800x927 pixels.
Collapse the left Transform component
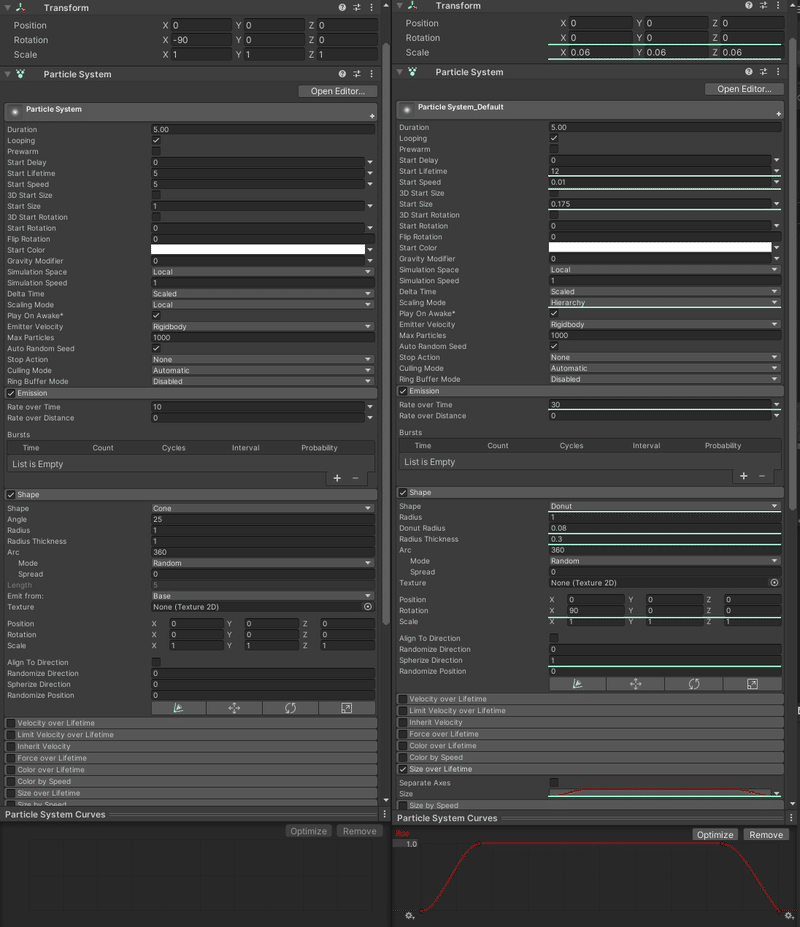tap(8, 8)
